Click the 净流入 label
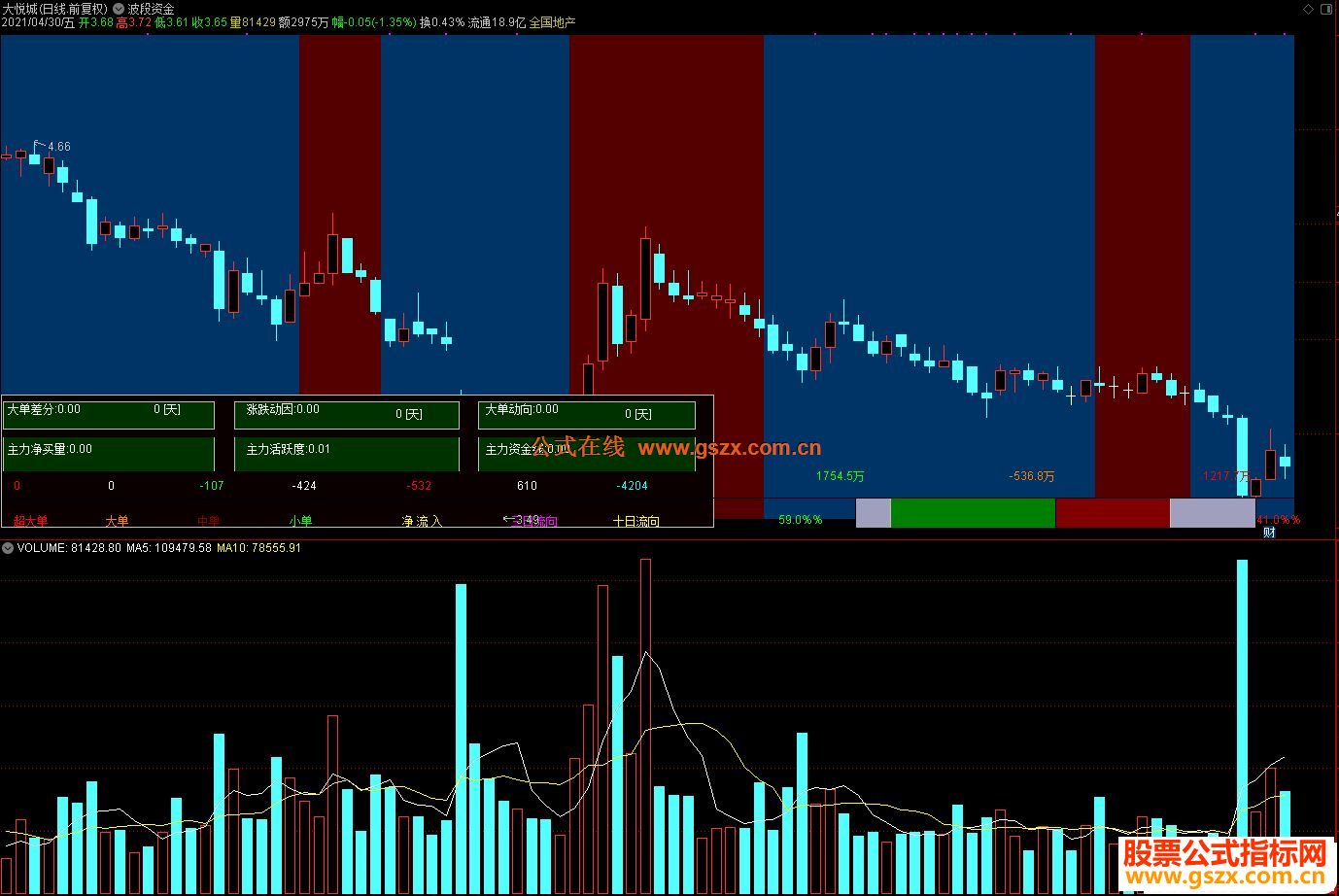Screen dimensions: 1339x896 tap(422, 522)
